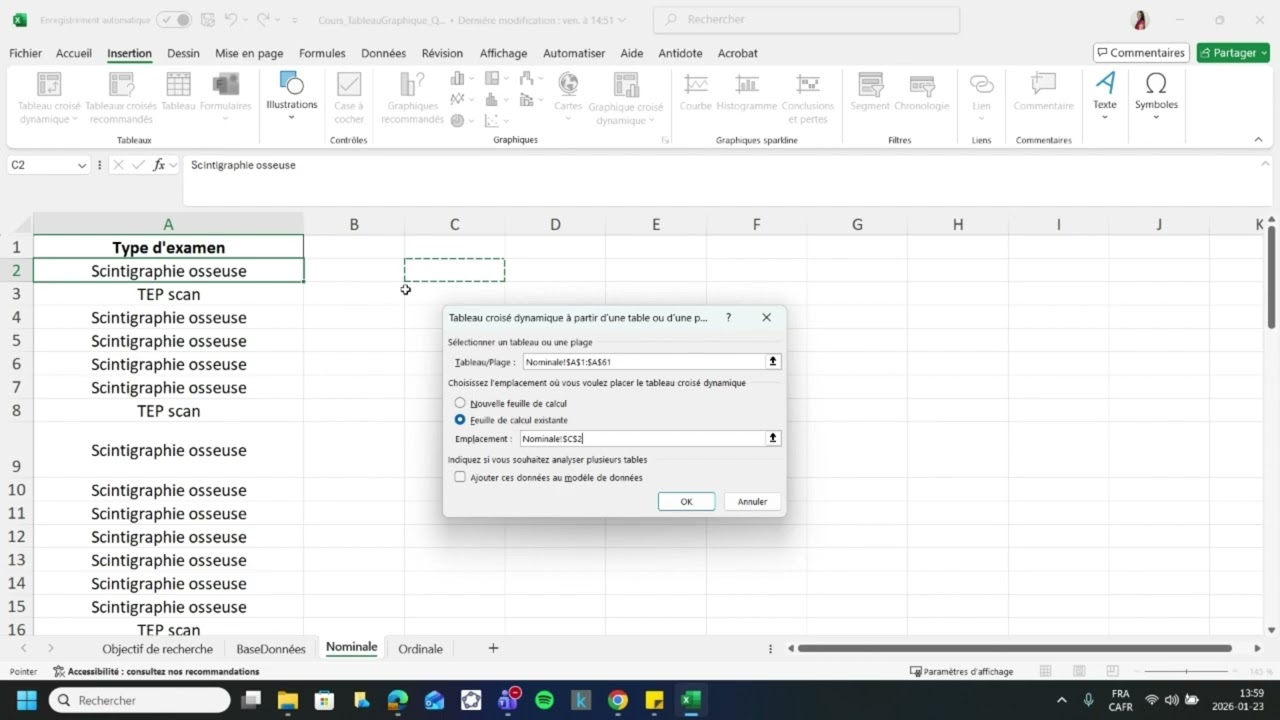Expand the formula bar
Image resolution: width=1280 pixels, height=720 pixels.
coord(1265,164)
